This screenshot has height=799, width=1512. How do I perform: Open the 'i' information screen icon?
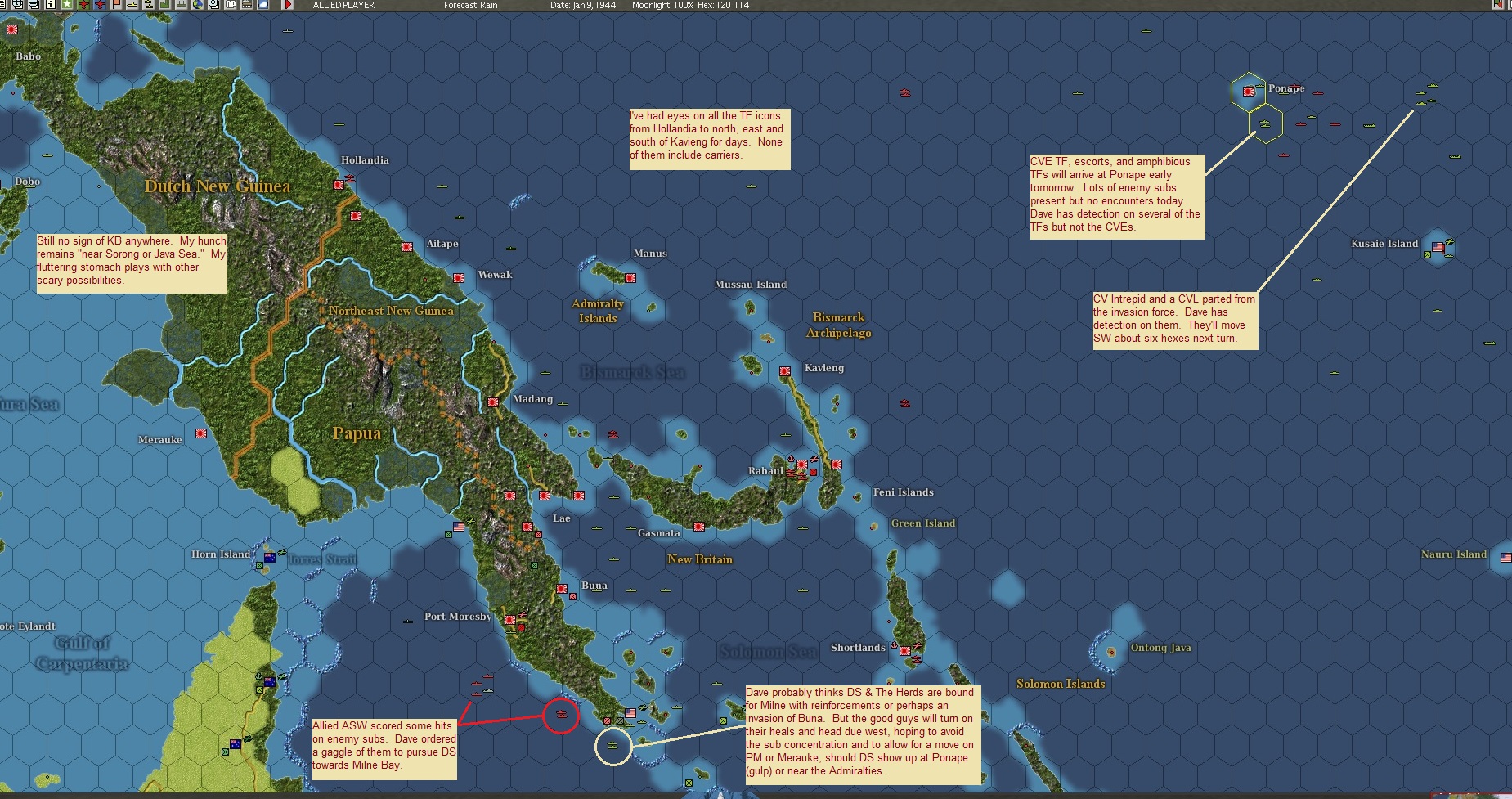pyautogui.click(x=51, y=6)
